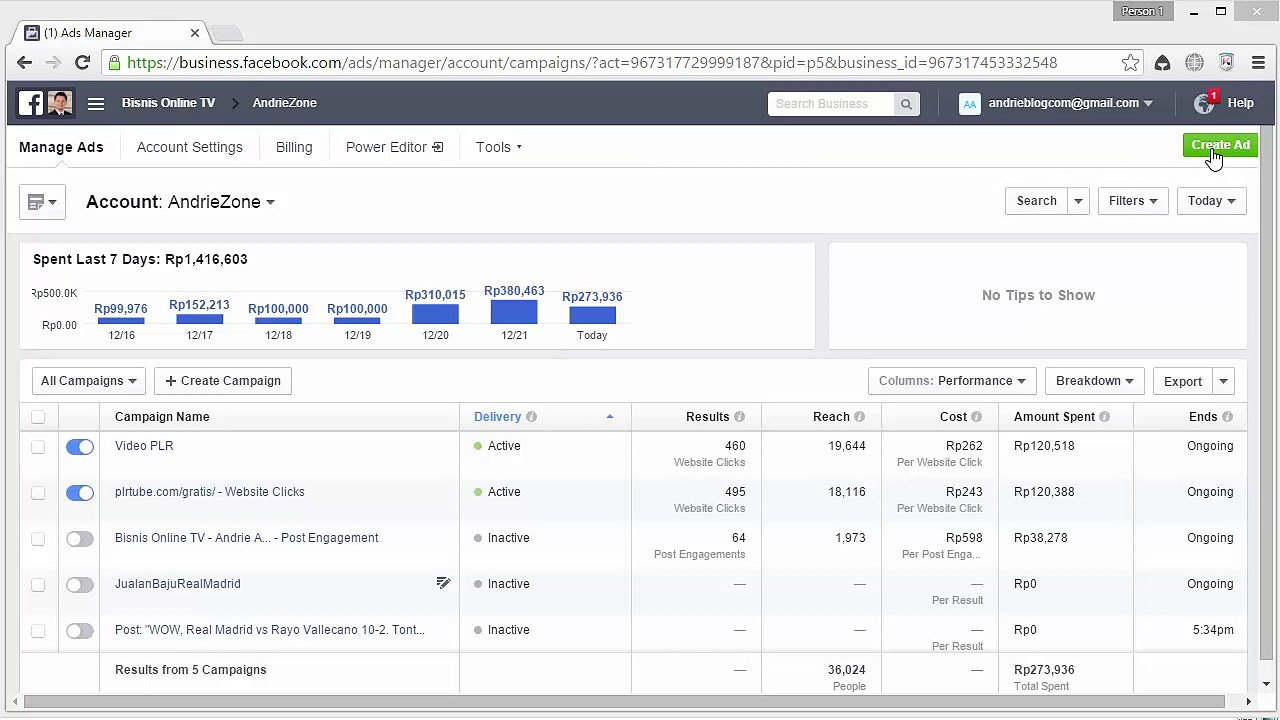The image size is (1280, 720).
Task: Expand the Search options arrow
Action: (1078, 201)
